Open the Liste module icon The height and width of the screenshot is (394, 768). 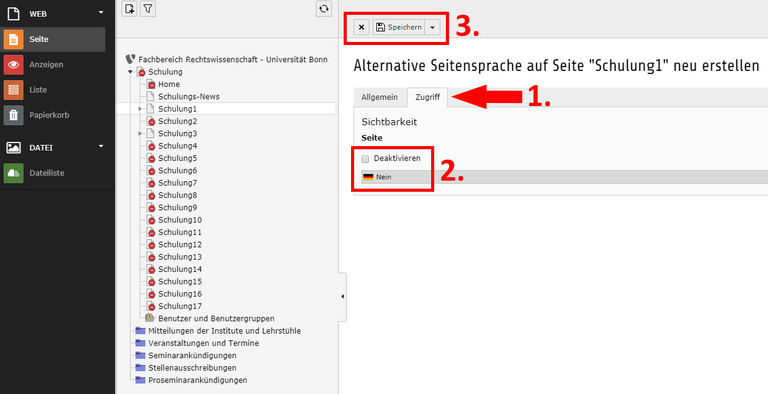13,90
